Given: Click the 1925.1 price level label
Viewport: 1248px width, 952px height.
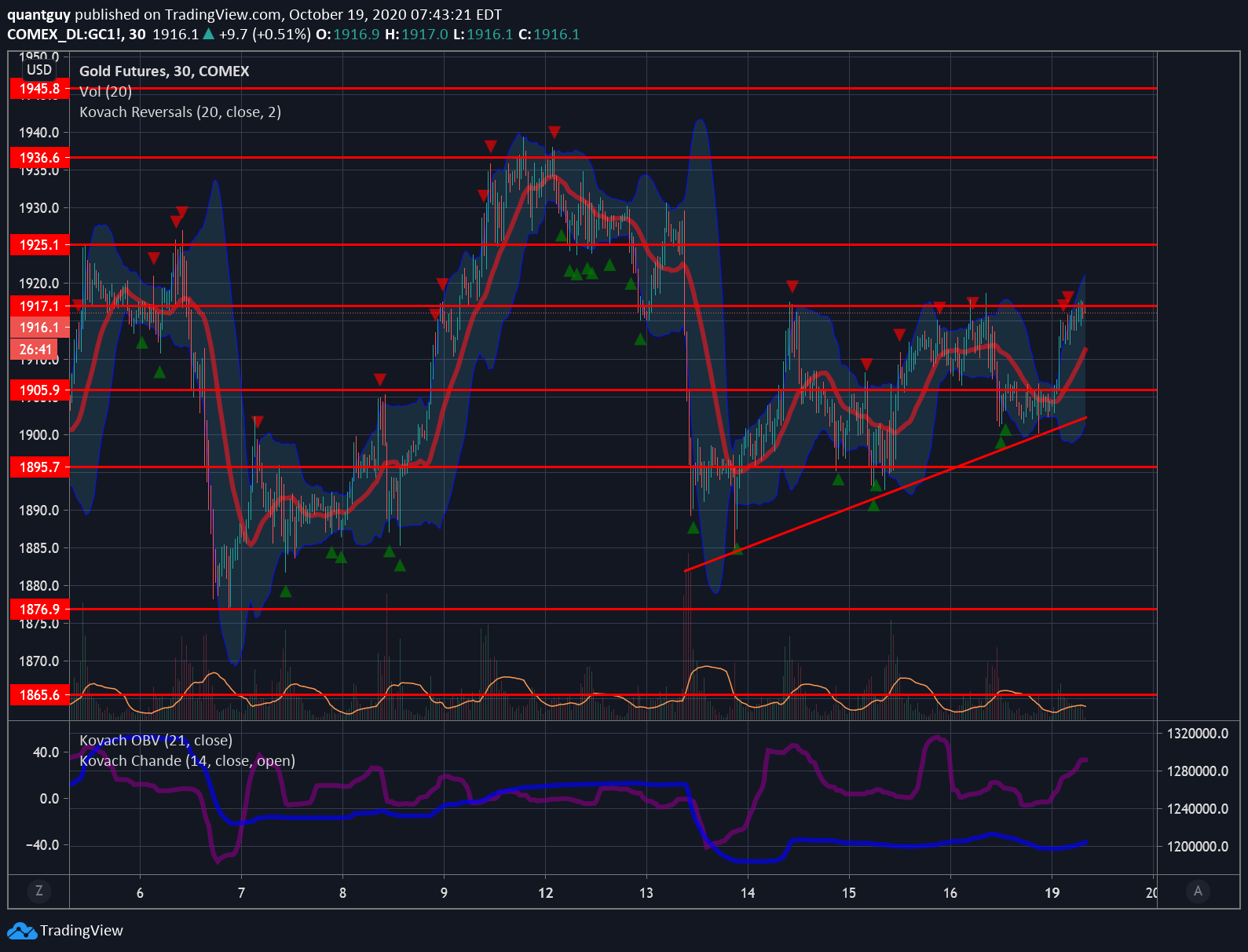Looking at the screenshot, I should coord(39,245).
